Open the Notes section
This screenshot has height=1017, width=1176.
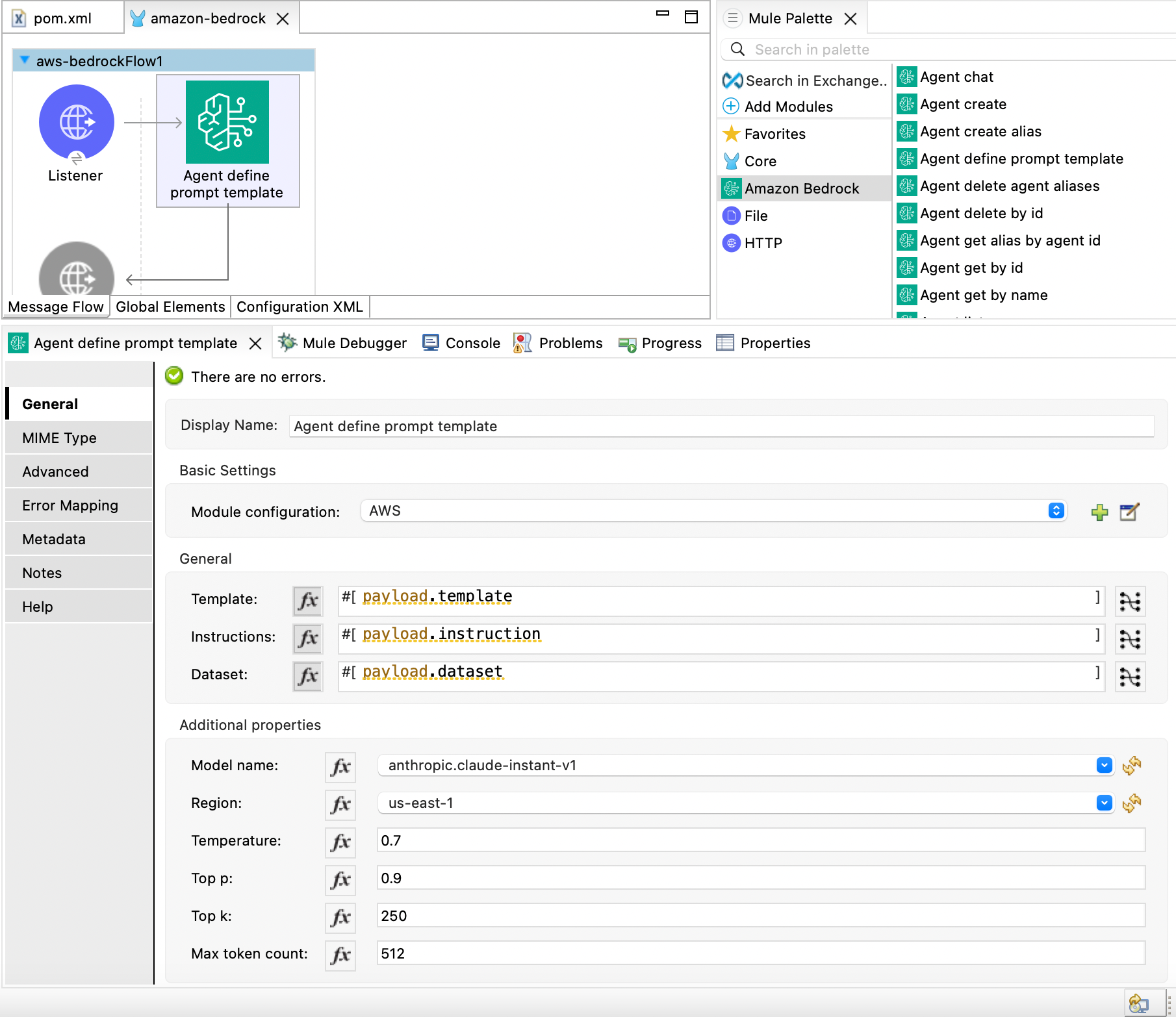point(79,573)
